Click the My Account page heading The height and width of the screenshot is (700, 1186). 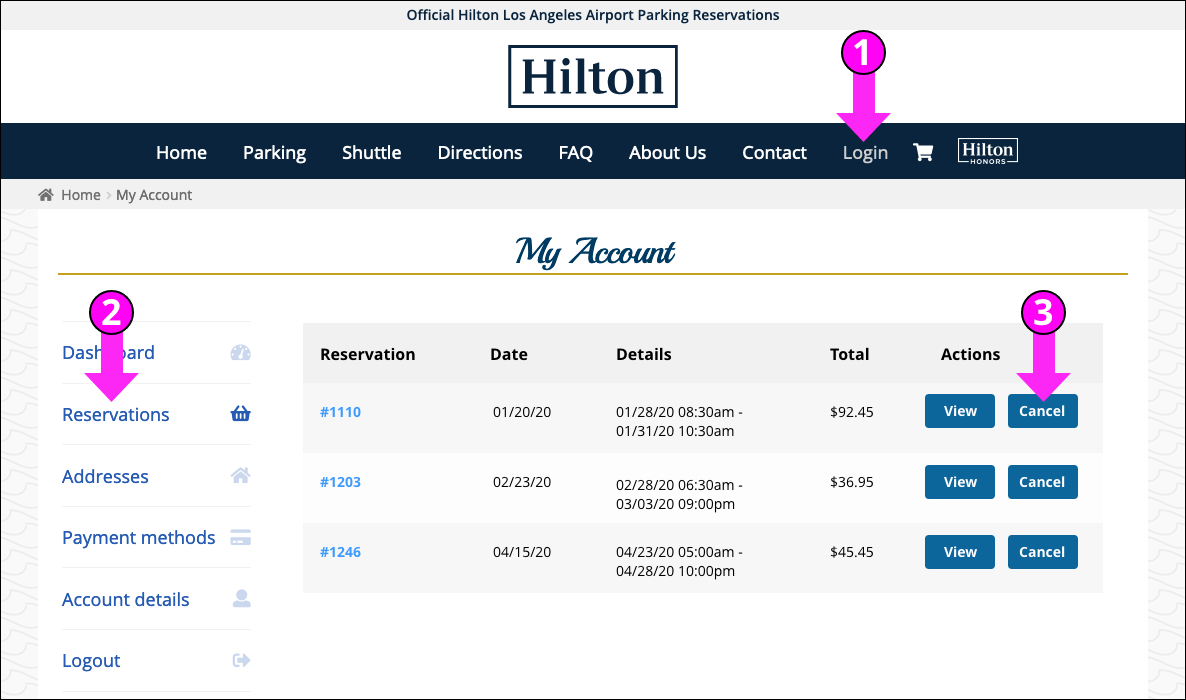[595, 251]
